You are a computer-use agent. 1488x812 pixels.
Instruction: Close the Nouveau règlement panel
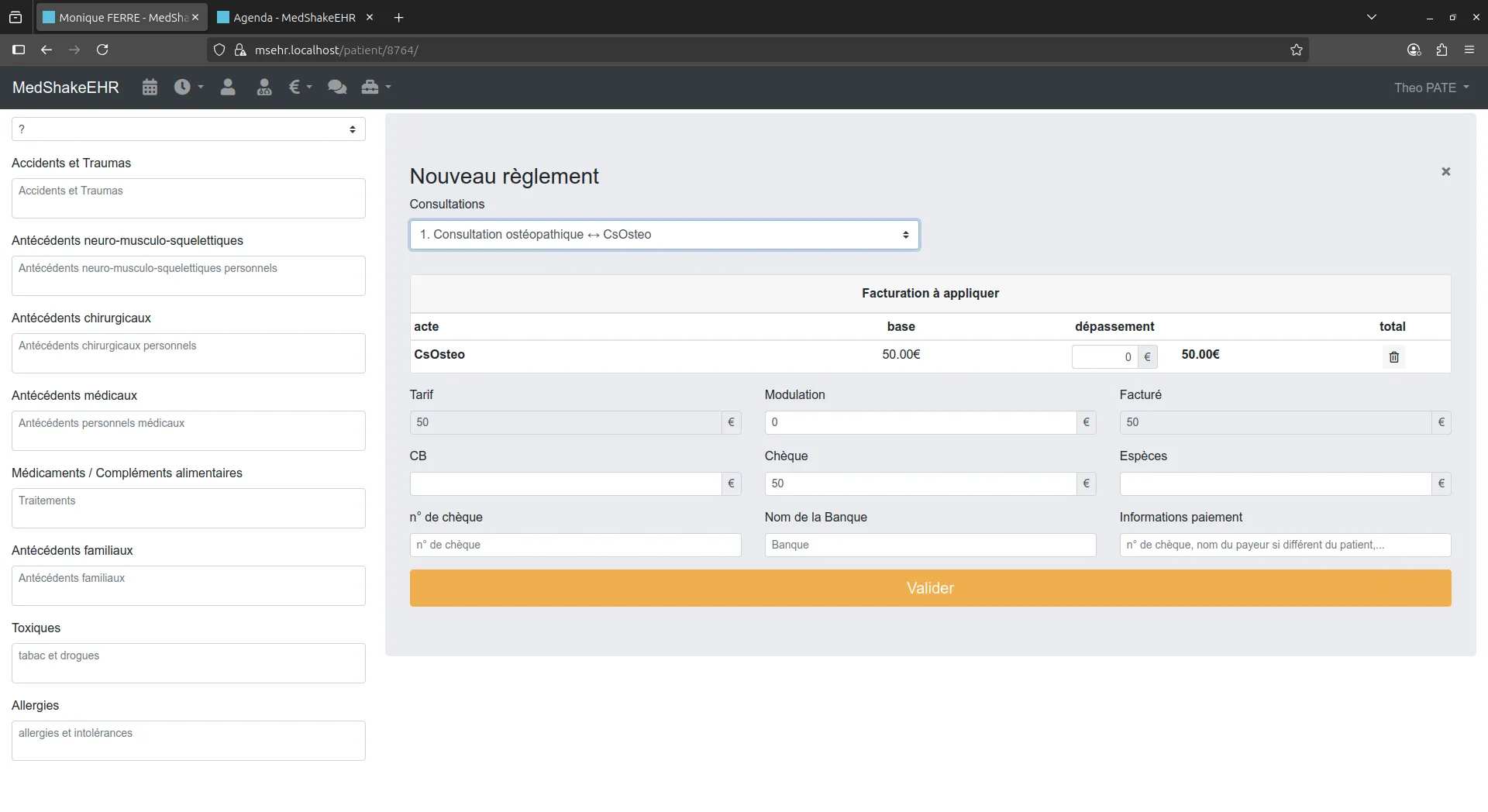tap(1445, 171)
